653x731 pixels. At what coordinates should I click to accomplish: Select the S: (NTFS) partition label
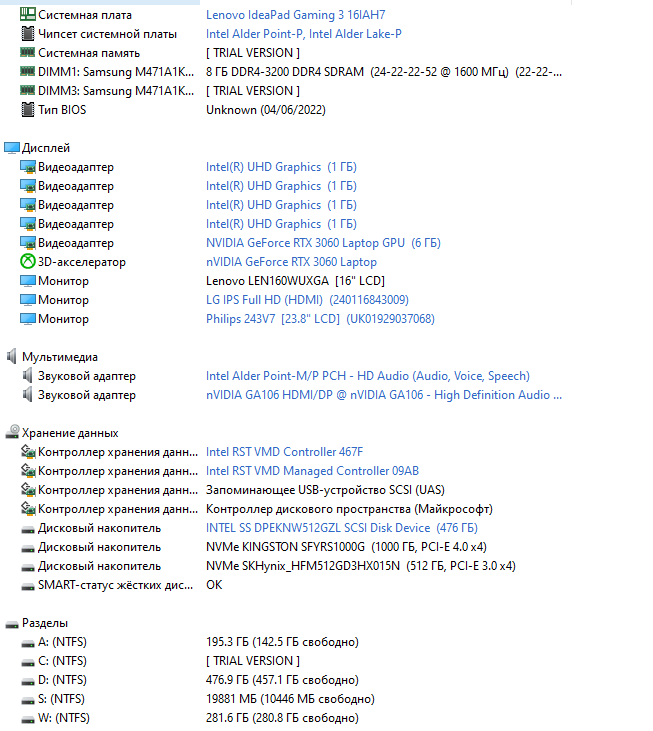click(x=61, y=699)
